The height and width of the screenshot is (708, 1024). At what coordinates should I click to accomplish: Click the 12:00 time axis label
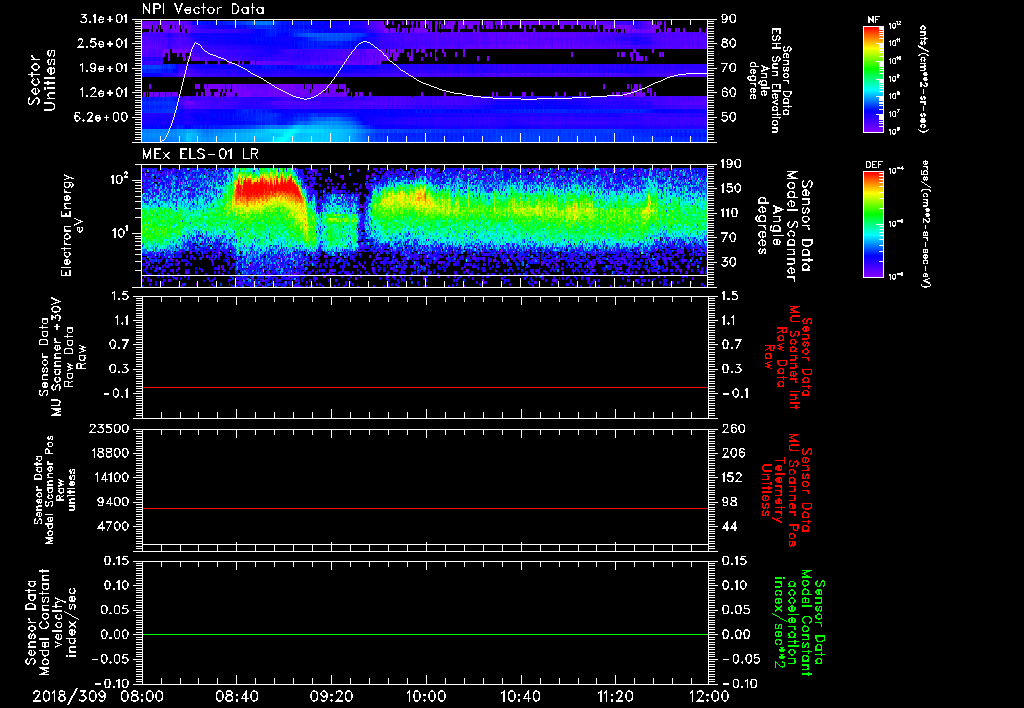pyautogui.click(x=709, y=696)
